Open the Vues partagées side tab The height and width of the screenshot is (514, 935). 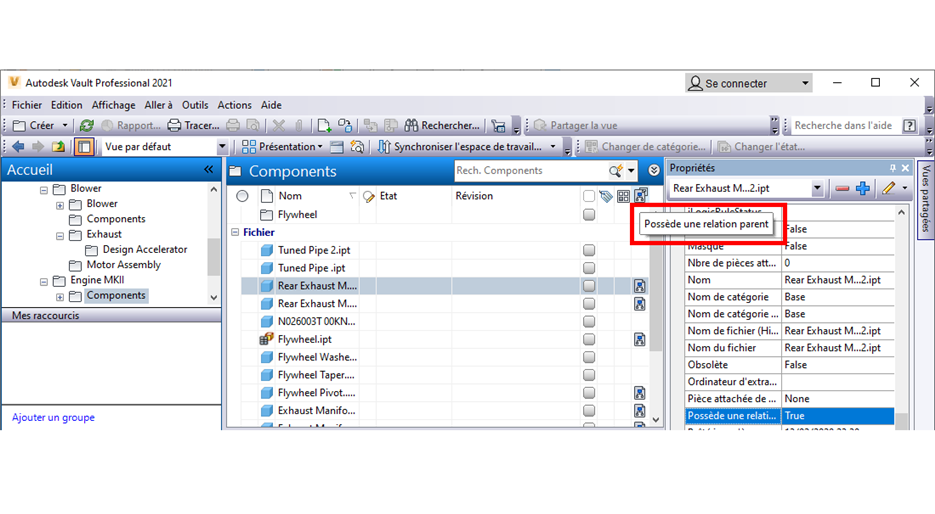click(x=925, y=199)
